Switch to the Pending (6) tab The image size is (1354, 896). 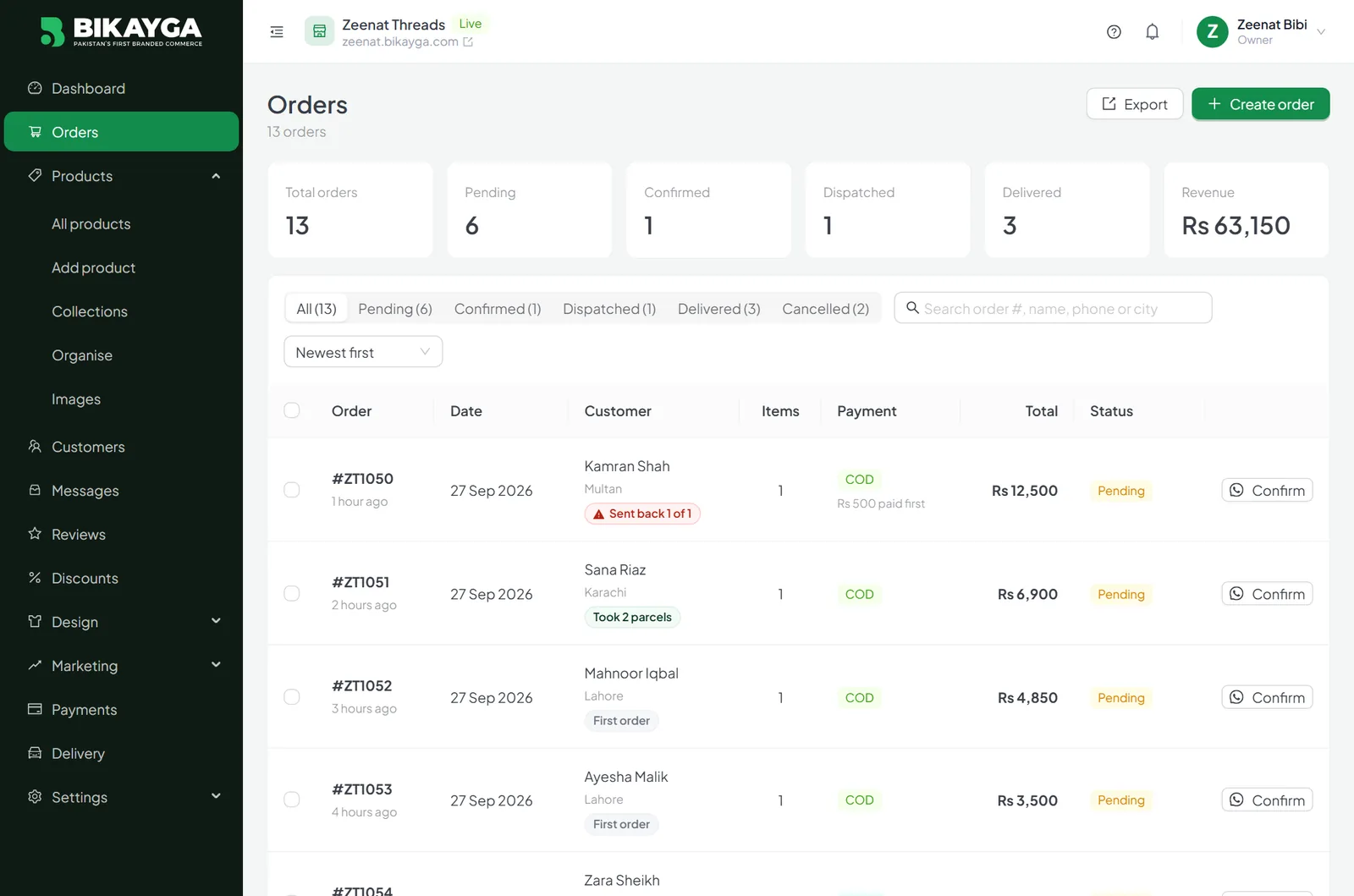pos(395,309)
